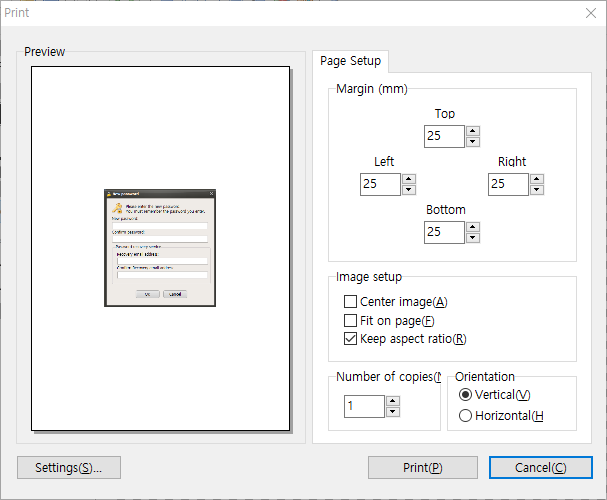
Task: Cancel the print dialog
Action: pos(541,468)
